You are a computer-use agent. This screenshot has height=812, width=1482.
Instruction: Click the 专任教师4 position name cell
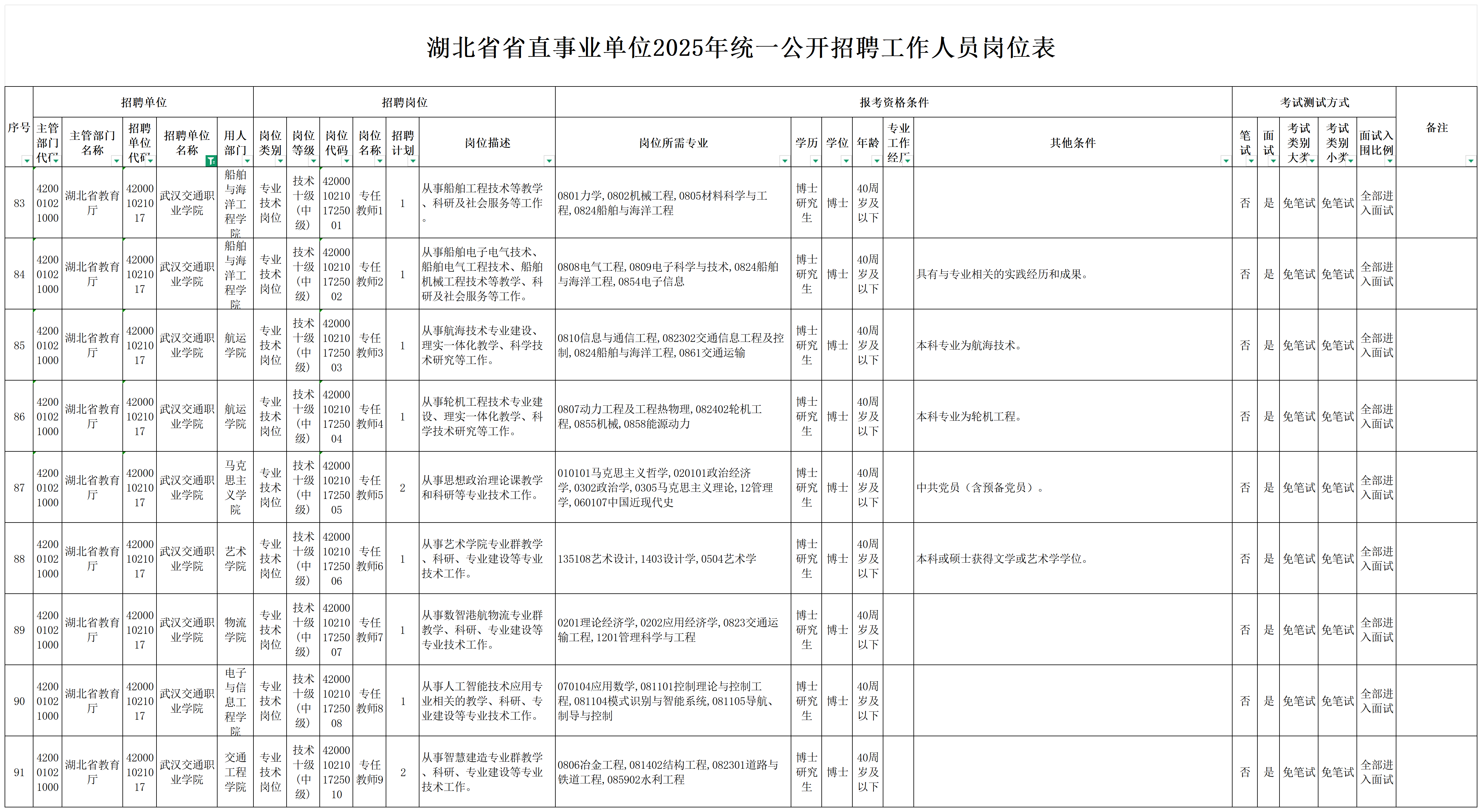369,416
